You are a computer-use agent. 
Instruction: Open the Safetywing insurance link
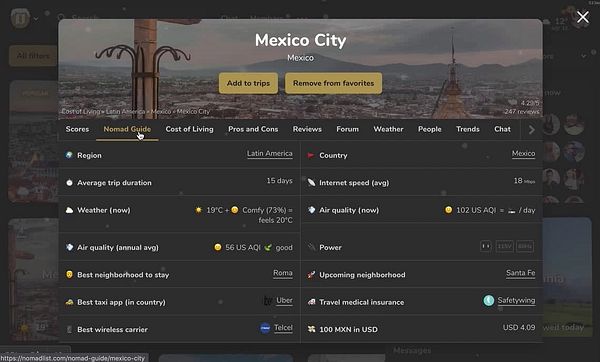(x=516, y=300)
